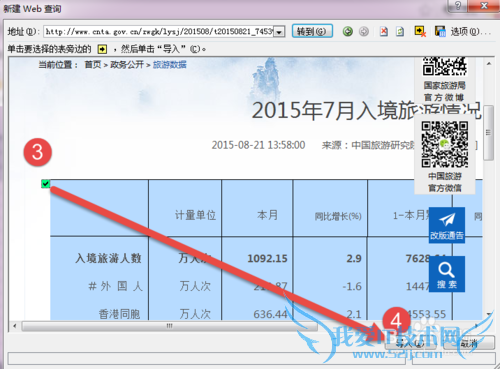
Task: Click the 取消 (Cancel) button
Action: coord(469,343)
